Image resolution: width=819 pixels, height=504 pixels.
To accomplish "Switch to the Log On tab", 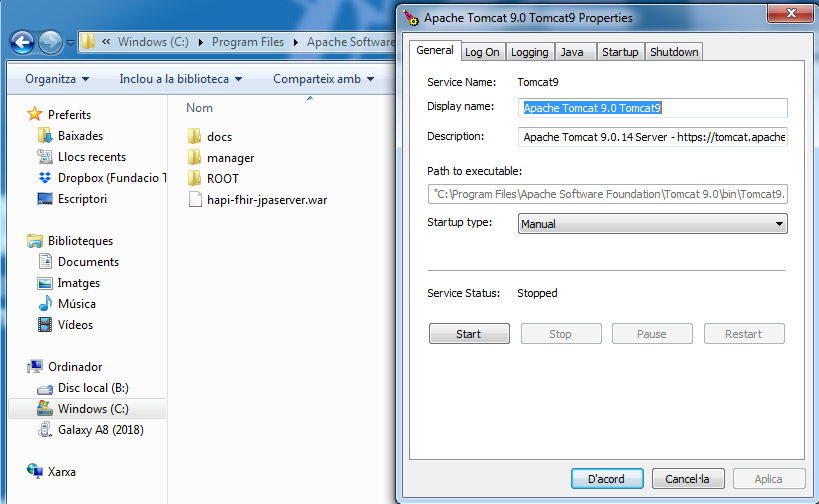I will coord(482,52).
